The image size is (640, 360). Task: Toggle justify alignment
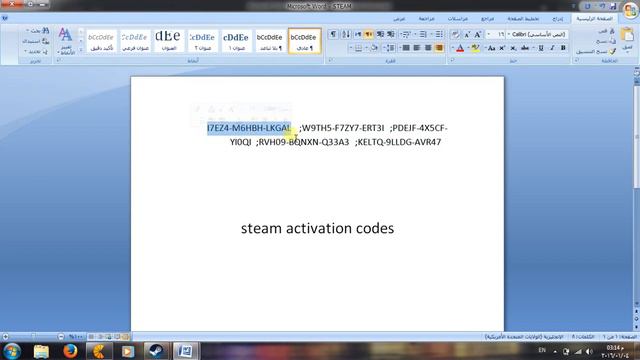(406, 48)
